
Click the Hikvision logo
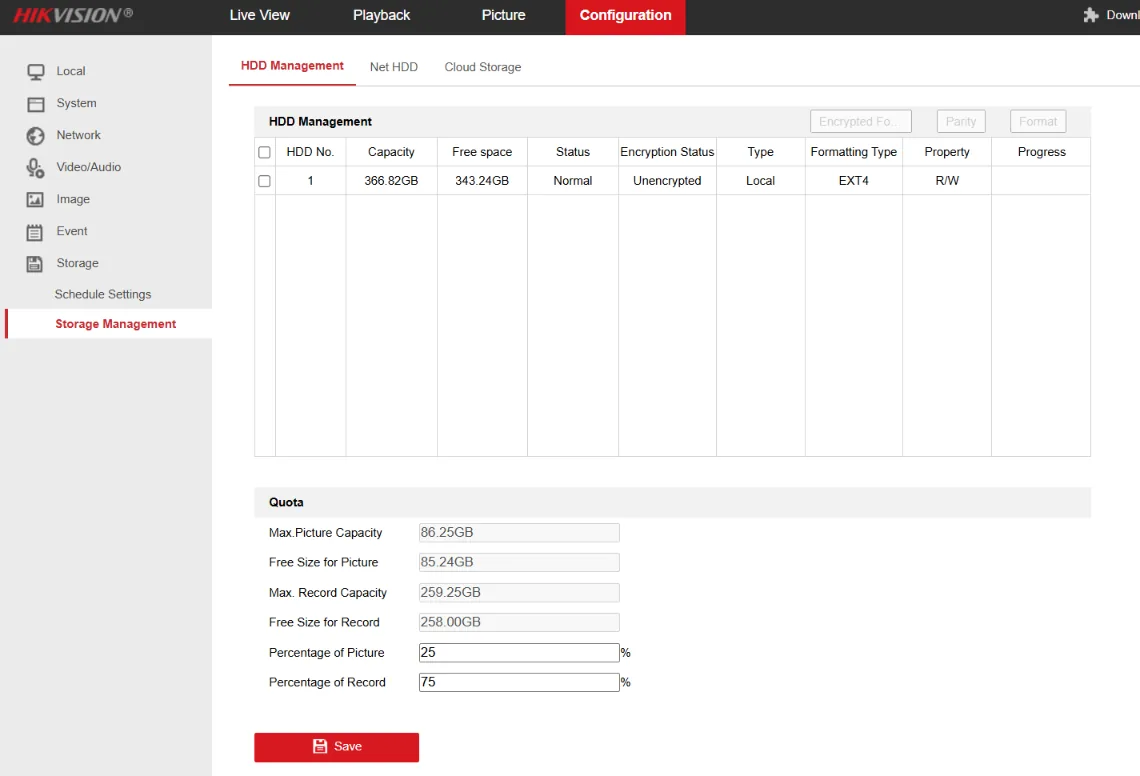click(73, 15)
